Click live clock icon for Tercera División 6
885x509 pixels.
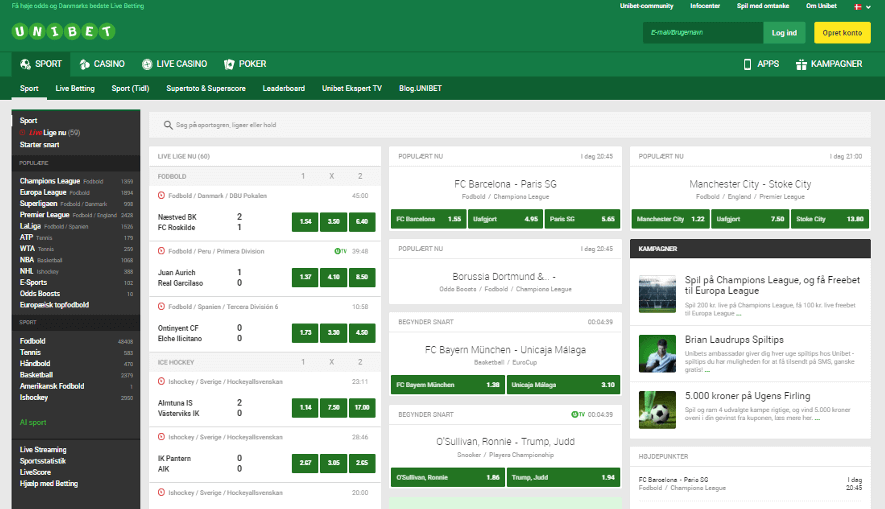point(161,306)
